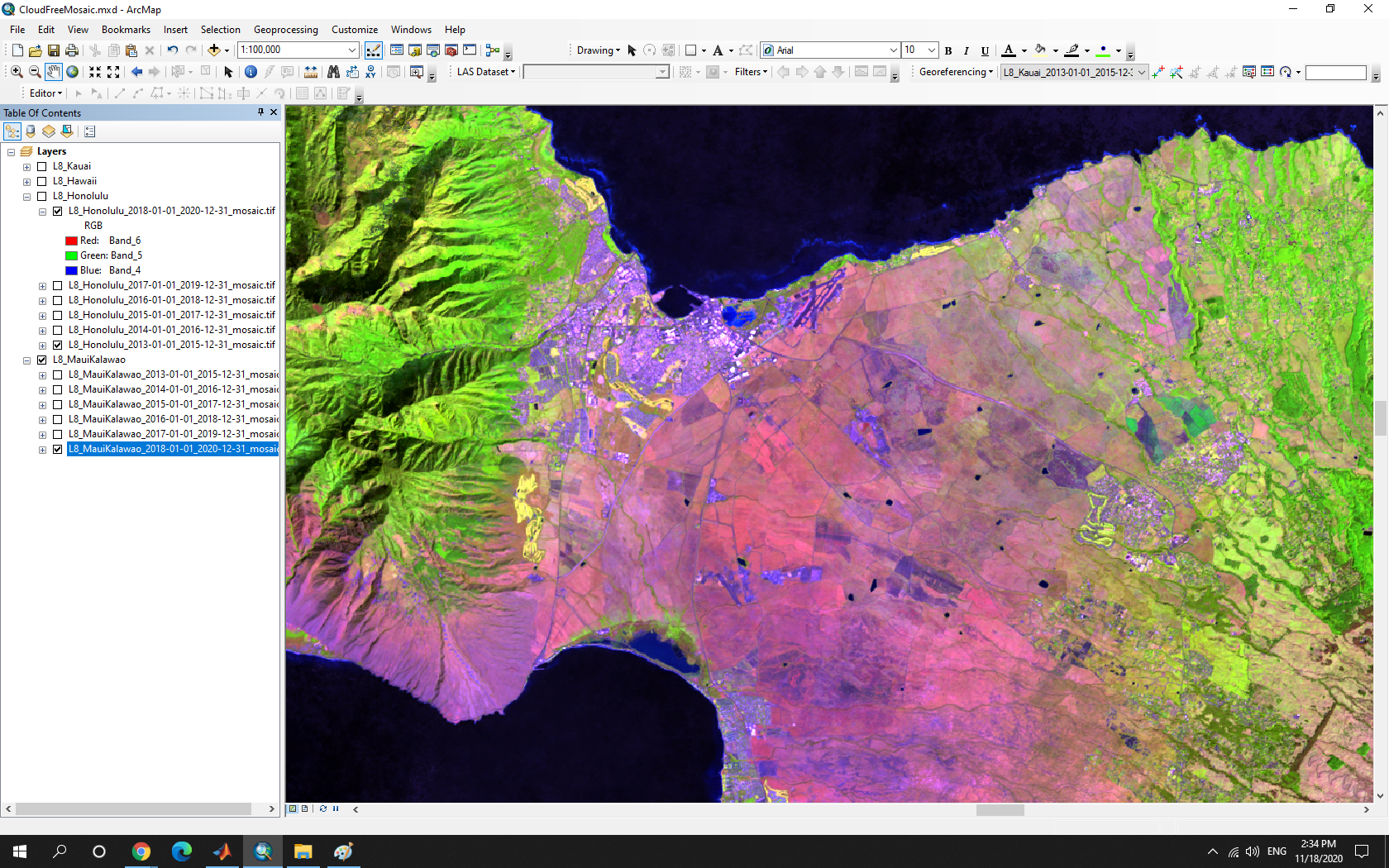Viewport: 1389px width, 868px height.
Task: Click the Full Extent globe icon
Action: click(73, 72)
